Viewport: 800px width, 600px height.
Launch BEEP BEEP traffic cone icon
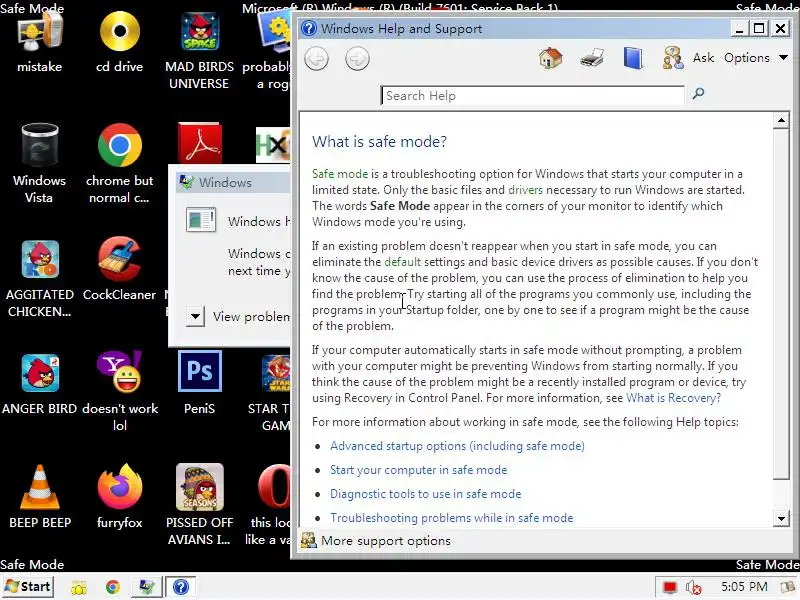(x=40, y=497)
